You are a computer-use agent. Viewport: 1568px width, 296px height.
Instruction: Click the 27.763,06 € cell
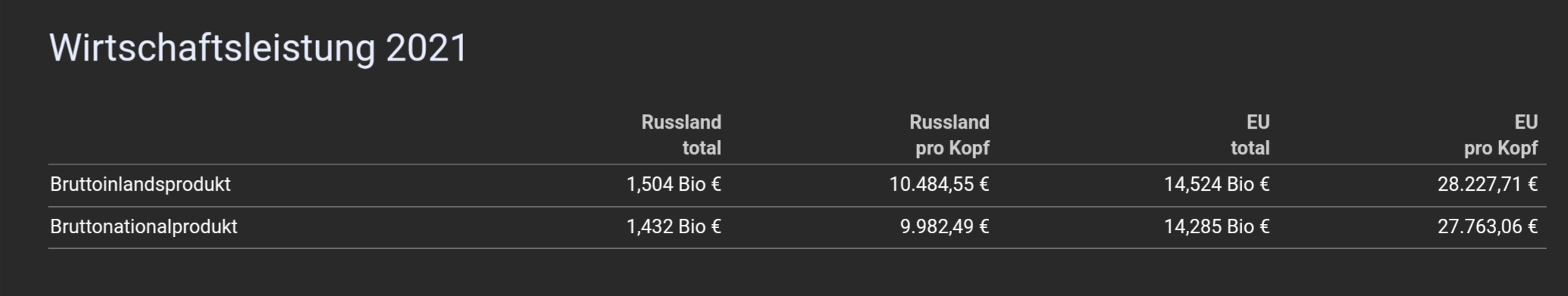click(1488, 227)
